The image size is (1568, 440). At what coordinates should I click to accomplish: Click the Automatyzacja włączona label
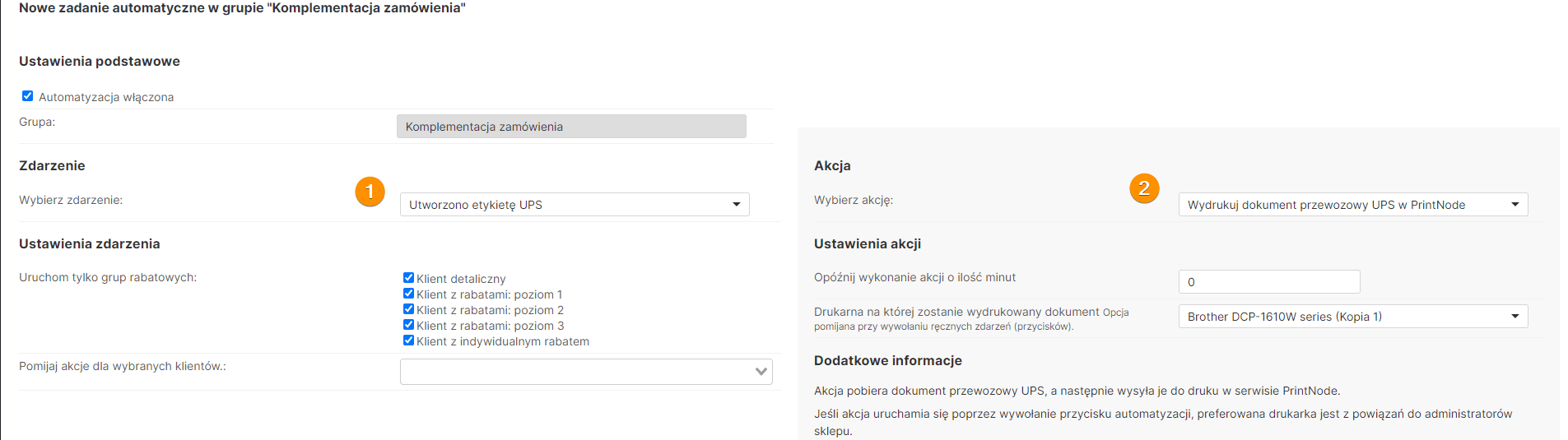(106, 97)
